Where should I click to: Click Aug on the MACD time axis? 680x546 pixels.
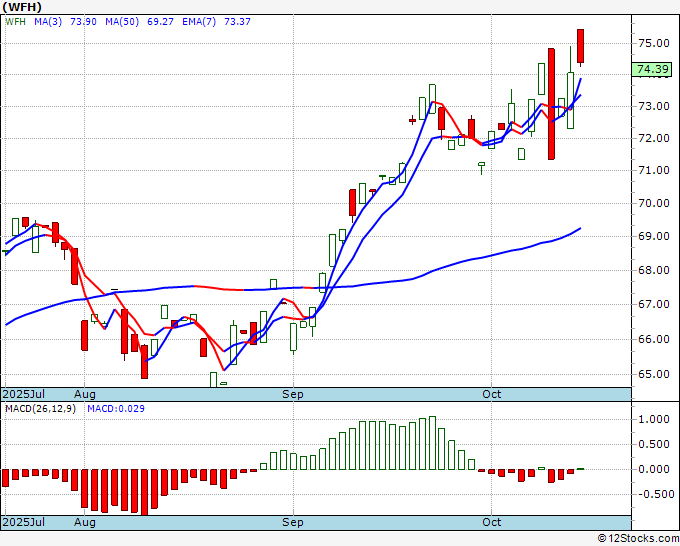pos(85,522)
